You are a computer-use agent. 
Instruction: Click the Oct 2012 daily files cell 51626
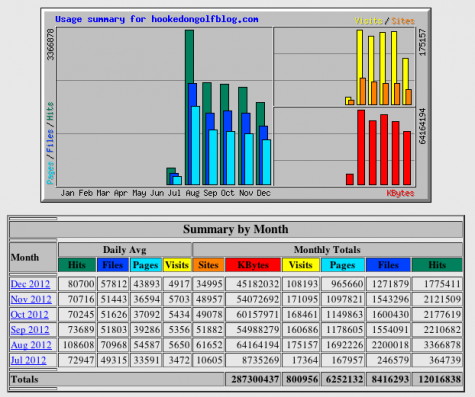click(113, 315)
